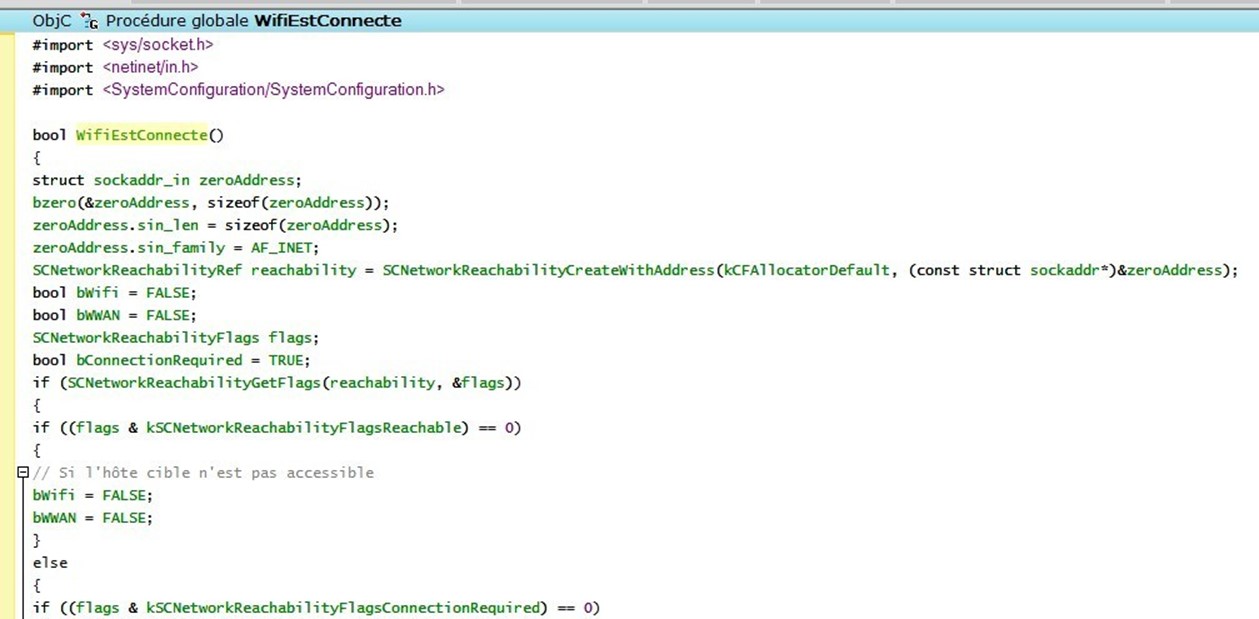The height and width of the screenshot is (619, 1259).
Task: Place cursor on the bzero(&zeroAddress) line
Action: pyautogui.click(x=211, y=202)
